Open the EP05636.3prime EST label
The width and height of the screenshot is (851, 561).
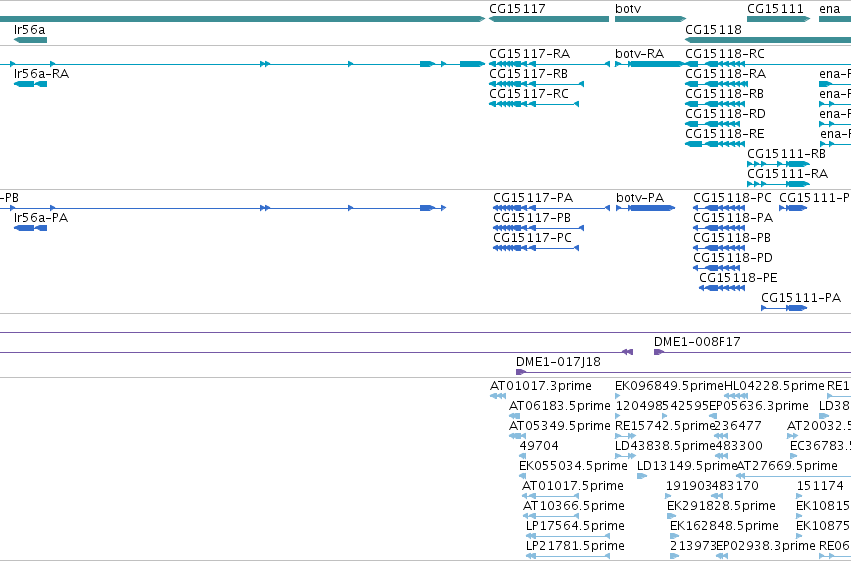(759, 406)
